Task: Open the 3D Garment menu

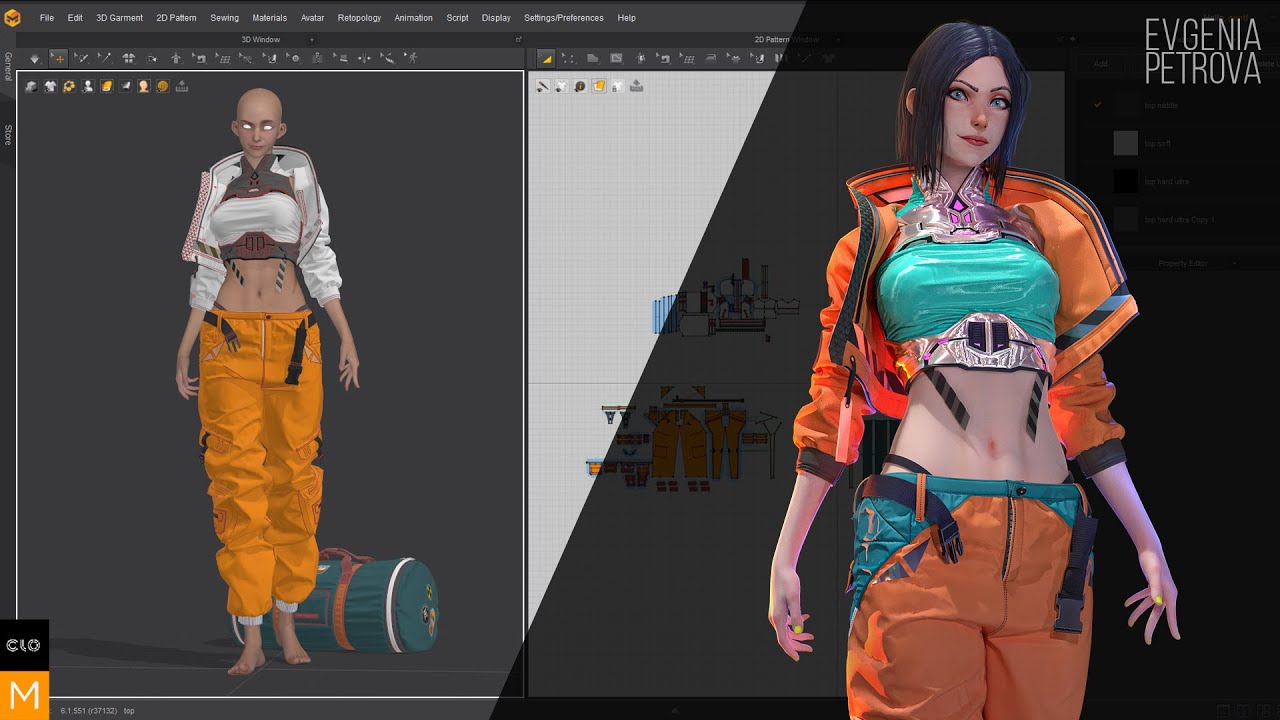Action: coord(119,18)
